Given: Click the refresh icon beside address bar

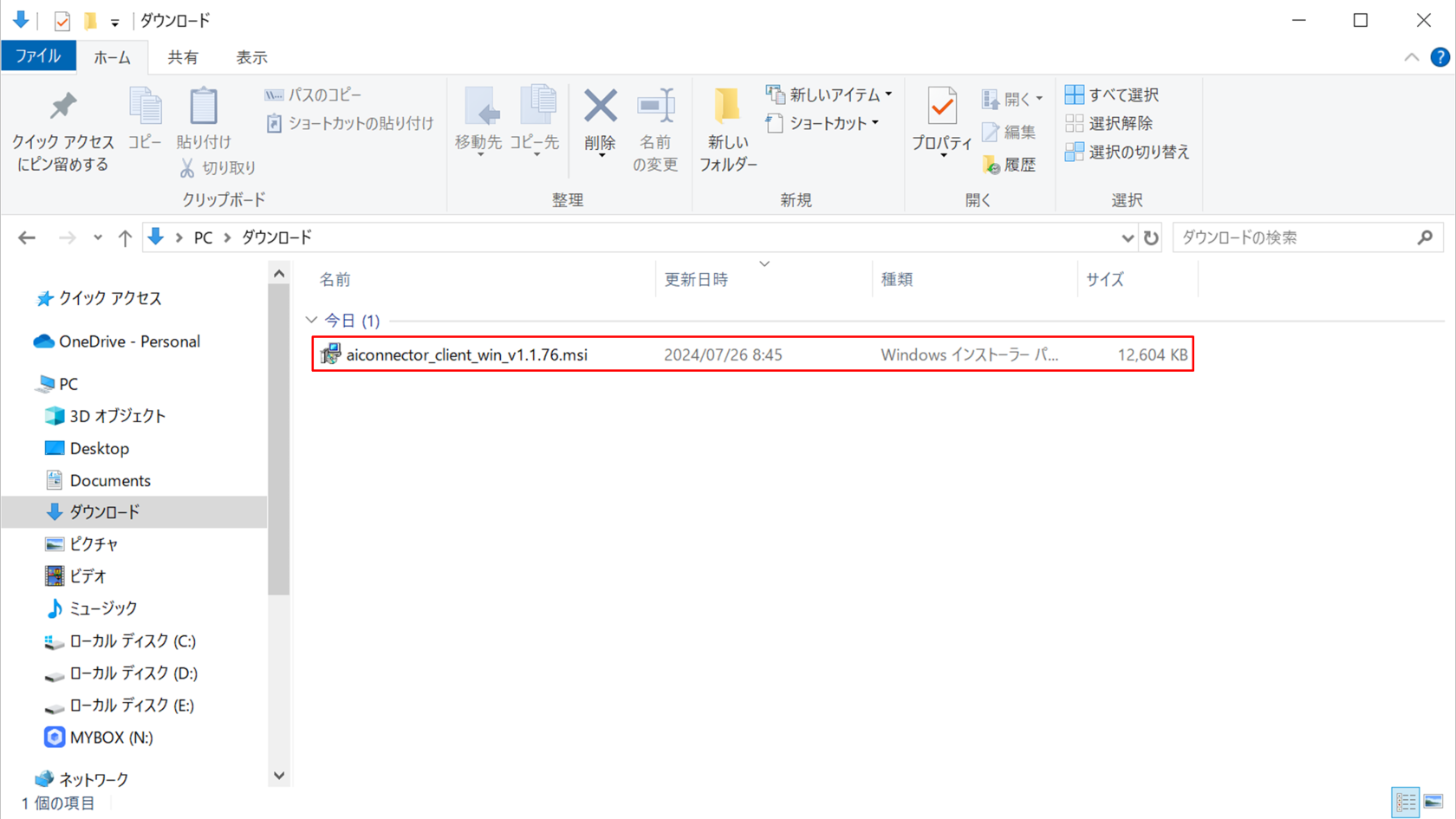Looking at the screenshot, I should [x=1151, y=237].
